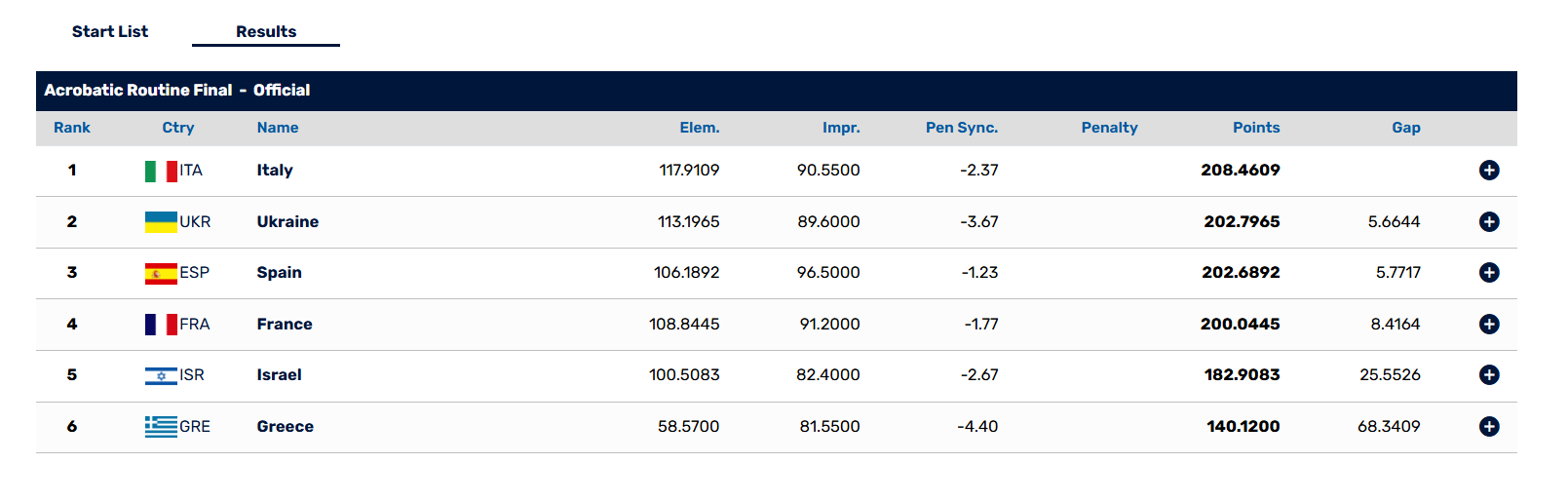Expand Israel's result row plus icon
1568x502 pixels.
point(1489,375)
